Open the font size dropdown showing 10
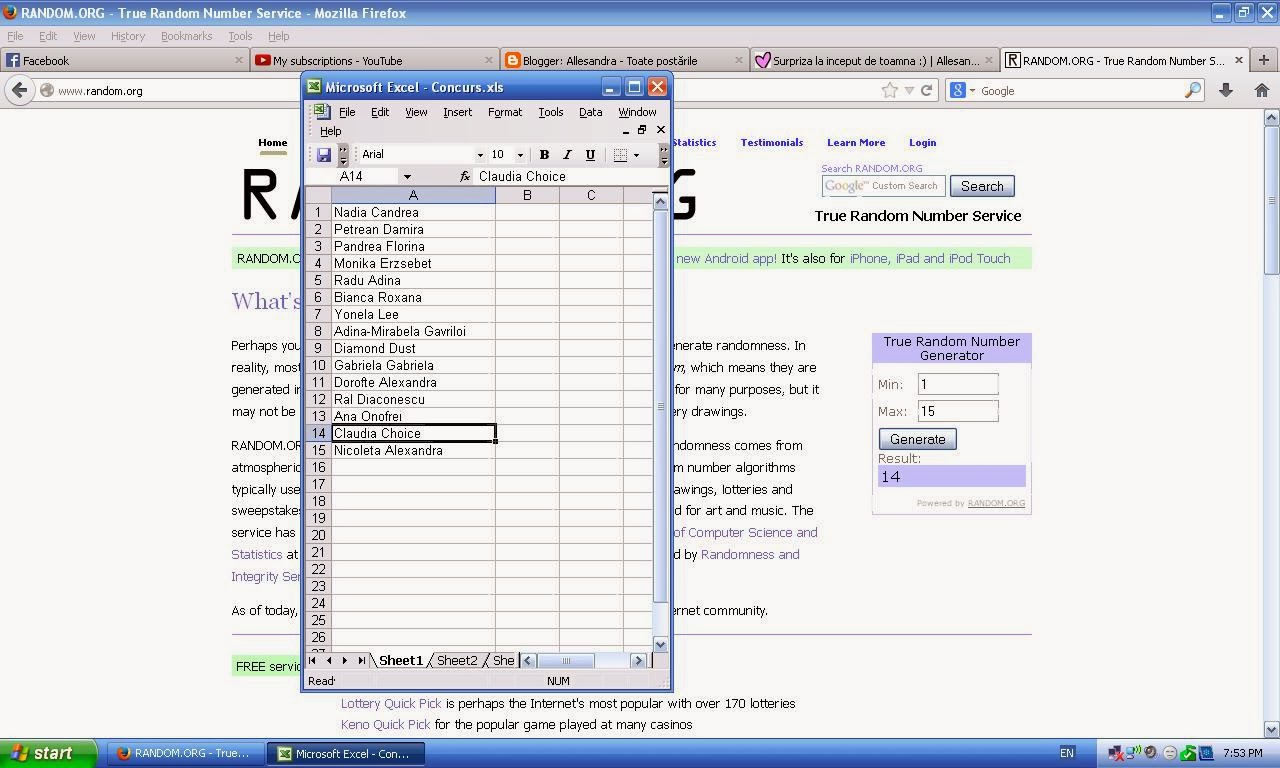This screenshot has width=1280, height=768. tap(520, 155)
